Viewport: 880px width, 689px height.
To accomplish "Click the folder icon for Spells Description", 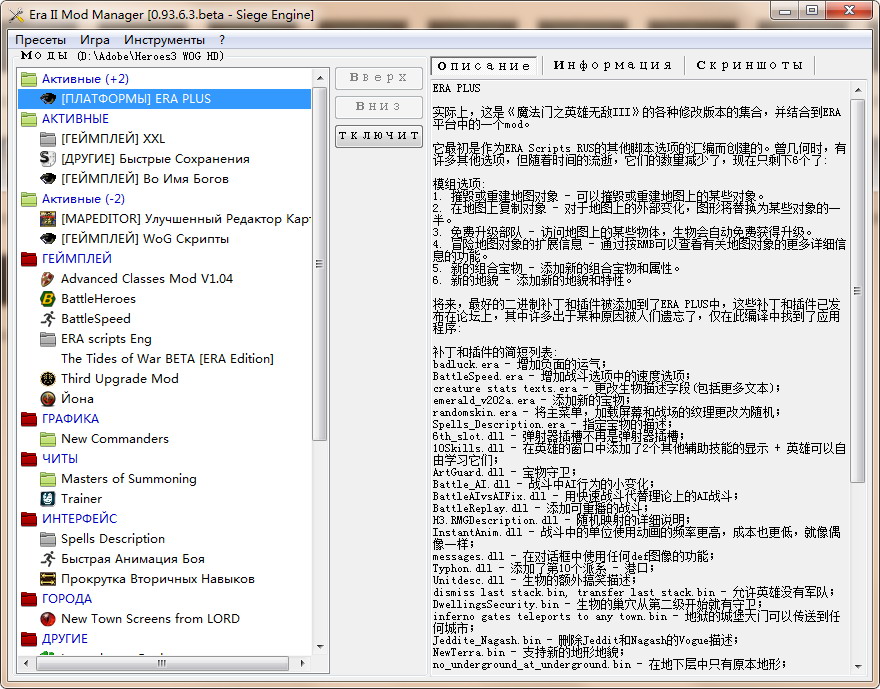I will [48, 539].
